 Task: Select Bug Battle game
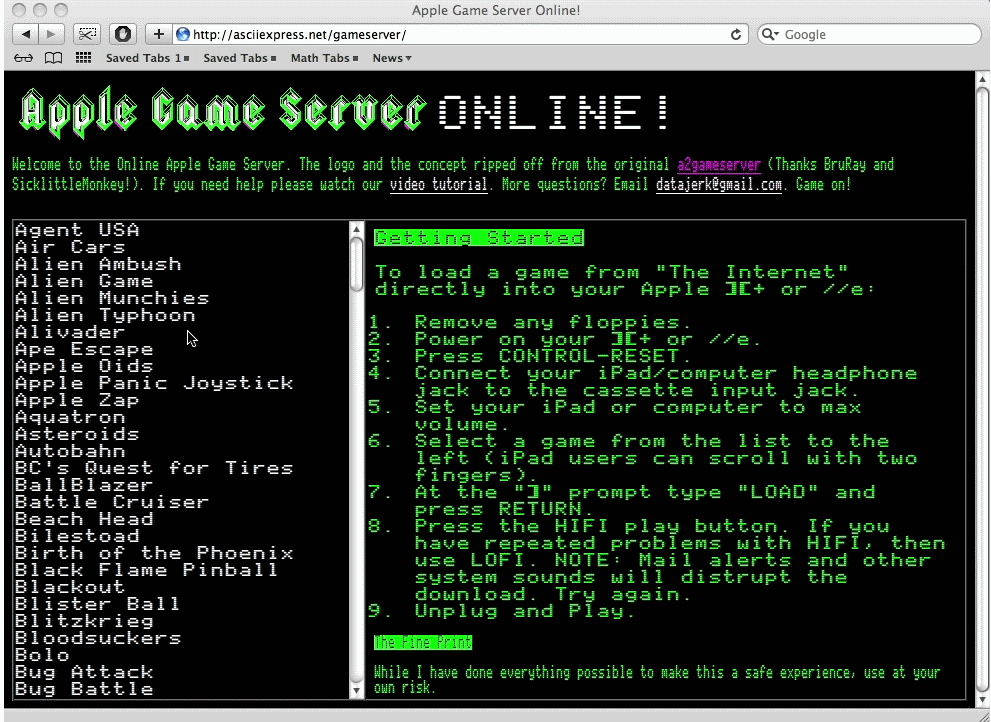(x=84, y=690)
